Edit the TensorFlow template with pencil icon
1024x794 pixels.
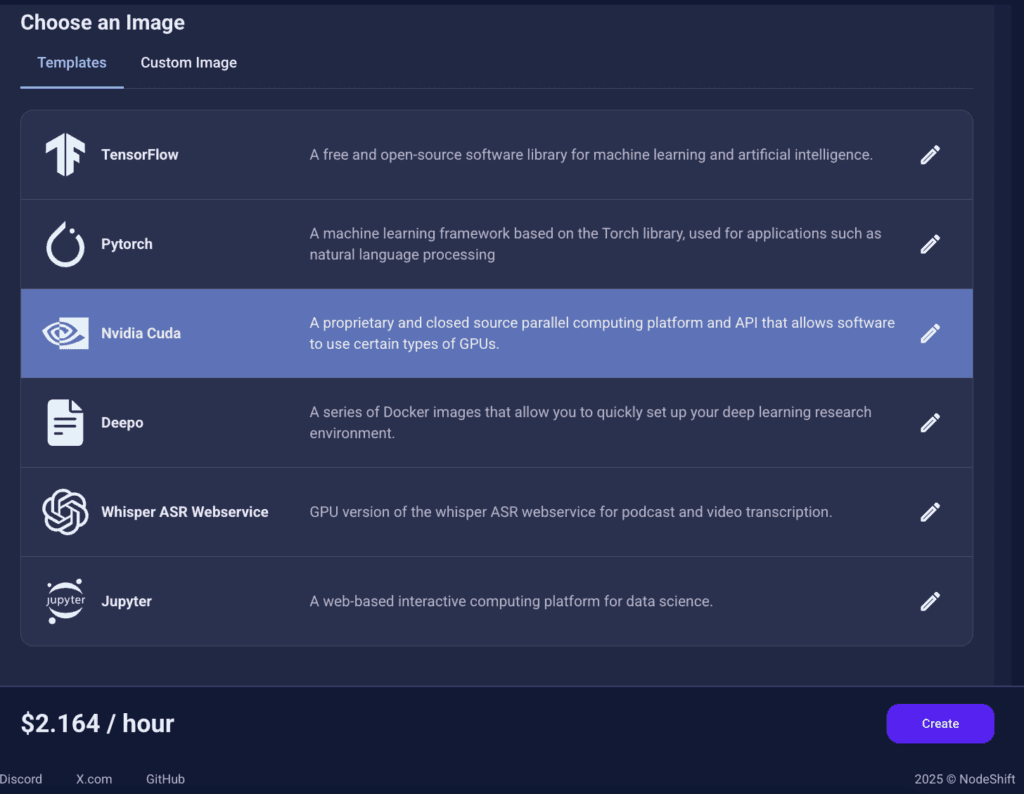pyautogui.click(x=930, y=155)
